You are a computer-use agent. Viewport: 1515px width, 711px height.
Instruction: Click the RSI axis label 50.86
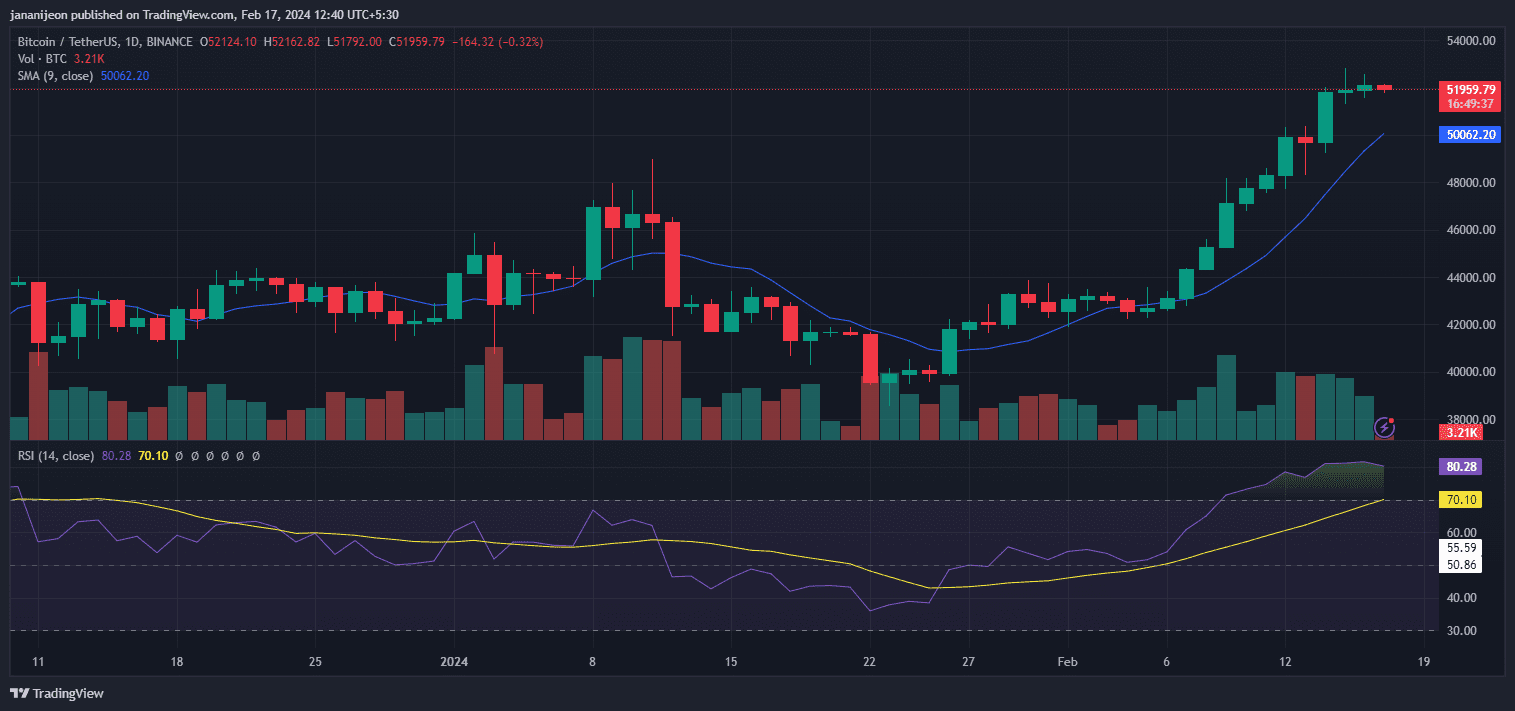point(1462,565)
